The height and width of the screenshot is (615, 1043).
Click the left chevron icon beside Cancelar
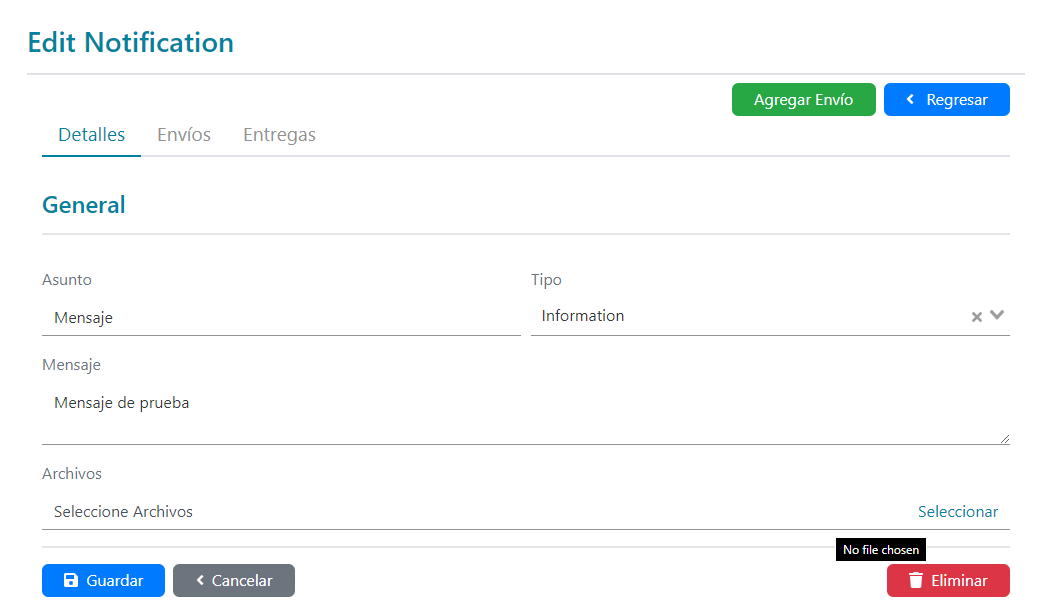tap(200, 581)
